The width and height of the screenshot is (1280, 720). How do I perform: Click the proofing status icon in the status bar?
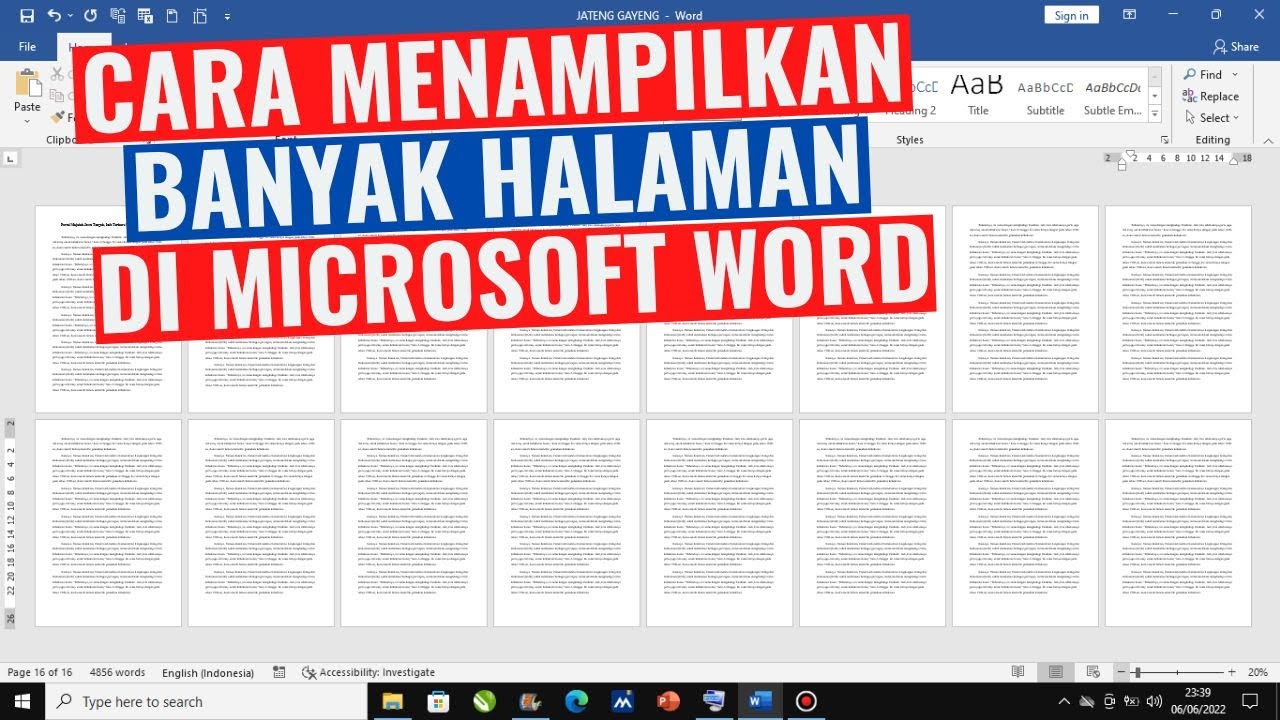(279, 672)
